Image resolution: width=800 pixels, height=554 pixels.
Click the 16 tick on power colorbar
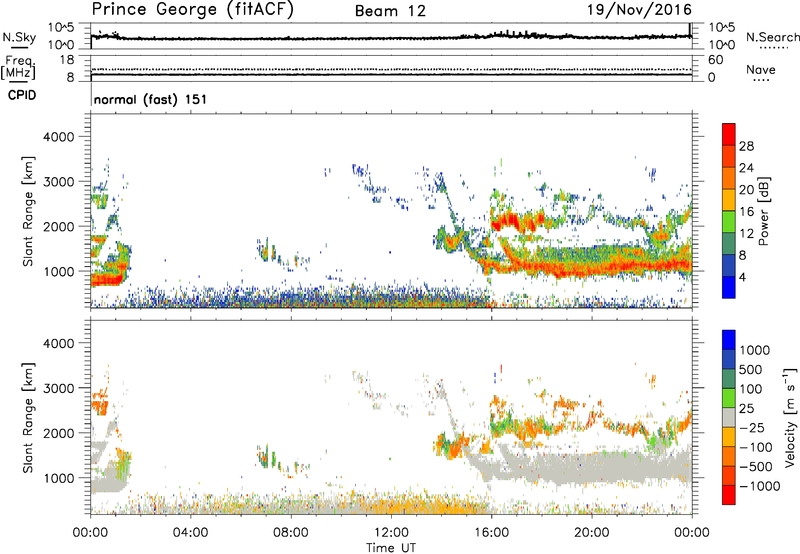tap(746, 212)
